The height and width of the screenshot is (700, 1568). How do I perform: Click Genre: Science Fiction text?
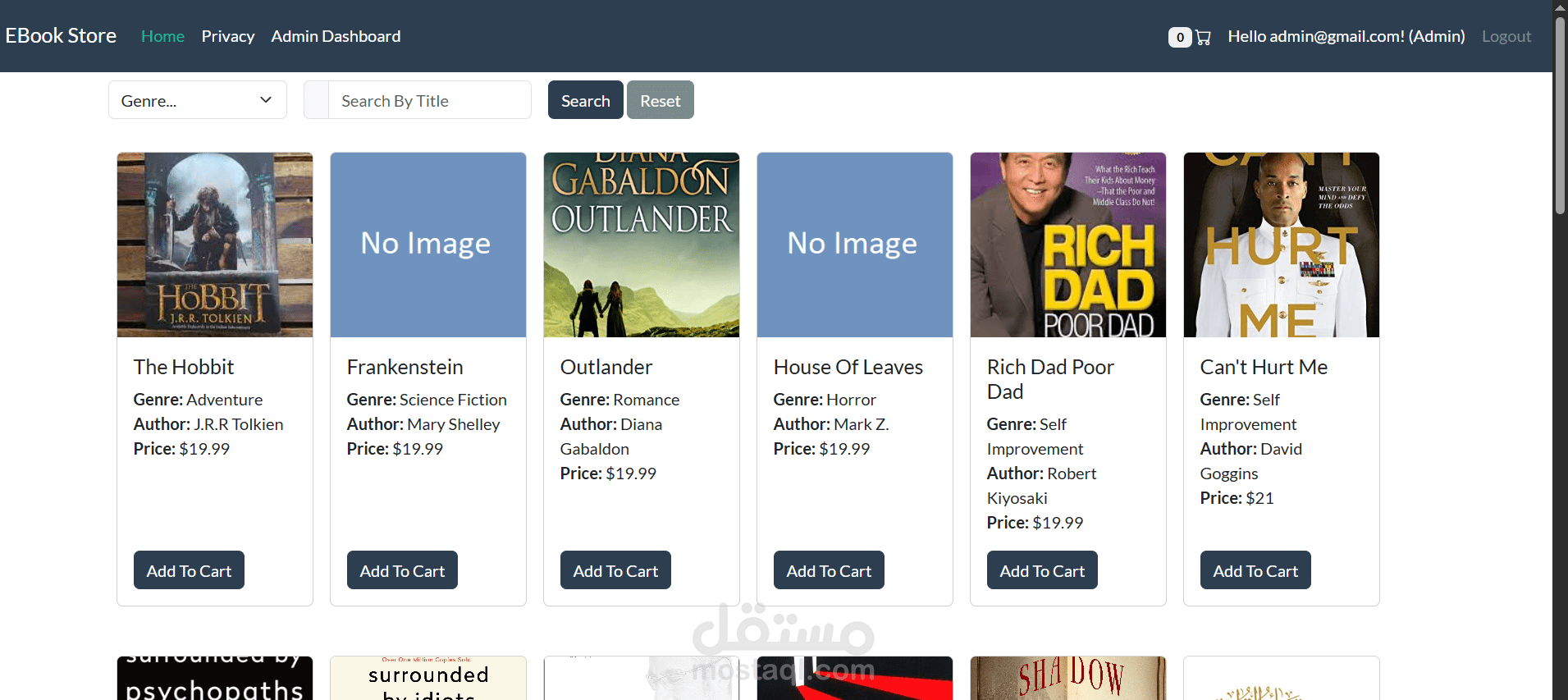tap(427, 400)
